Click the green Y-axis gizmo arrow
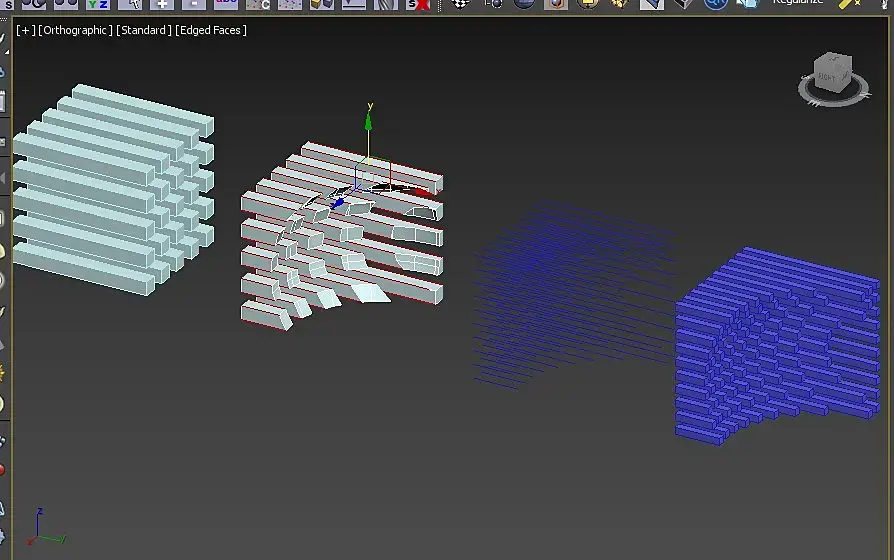The height and width of the screenshot is (560, 894). pos(368,122)
